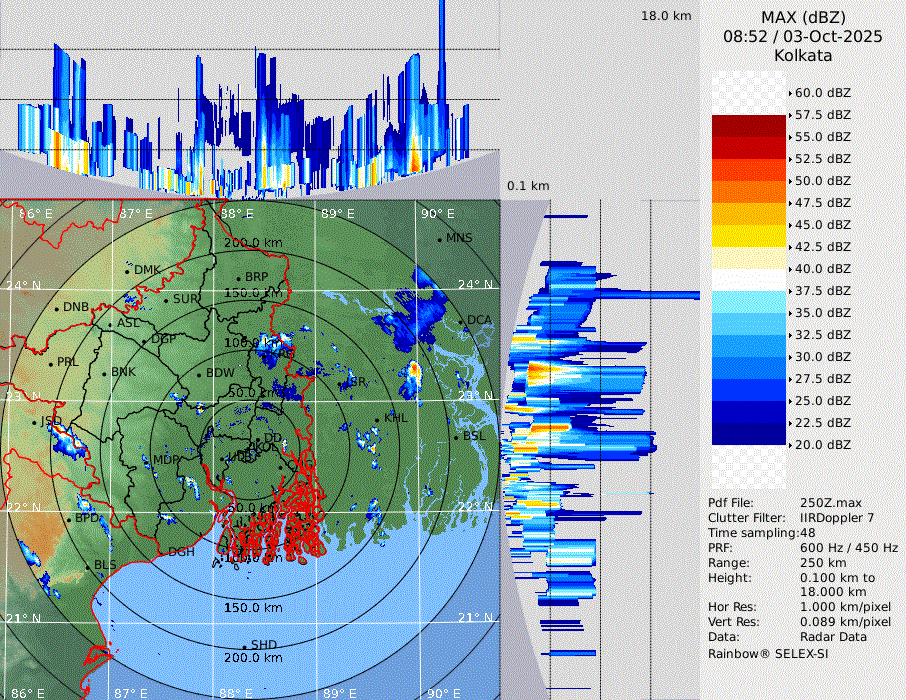
Task: Click the 18.0 km height label
Action: tap(666, 16)
